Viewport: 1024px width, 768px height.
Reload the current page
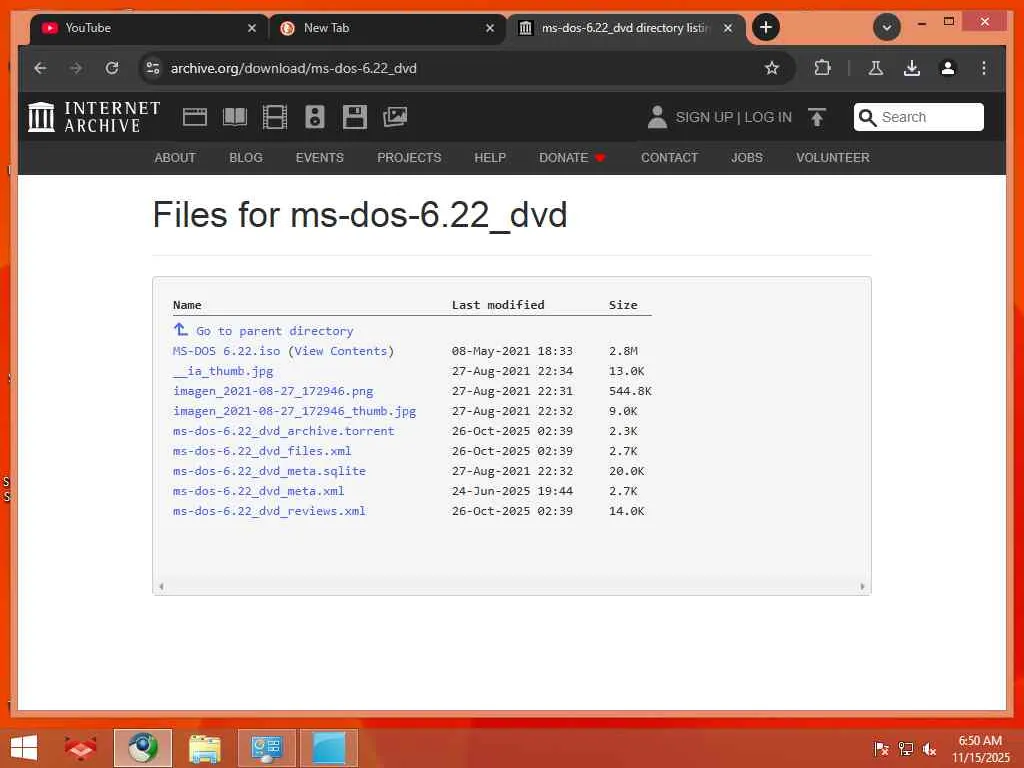click(112, 68)
